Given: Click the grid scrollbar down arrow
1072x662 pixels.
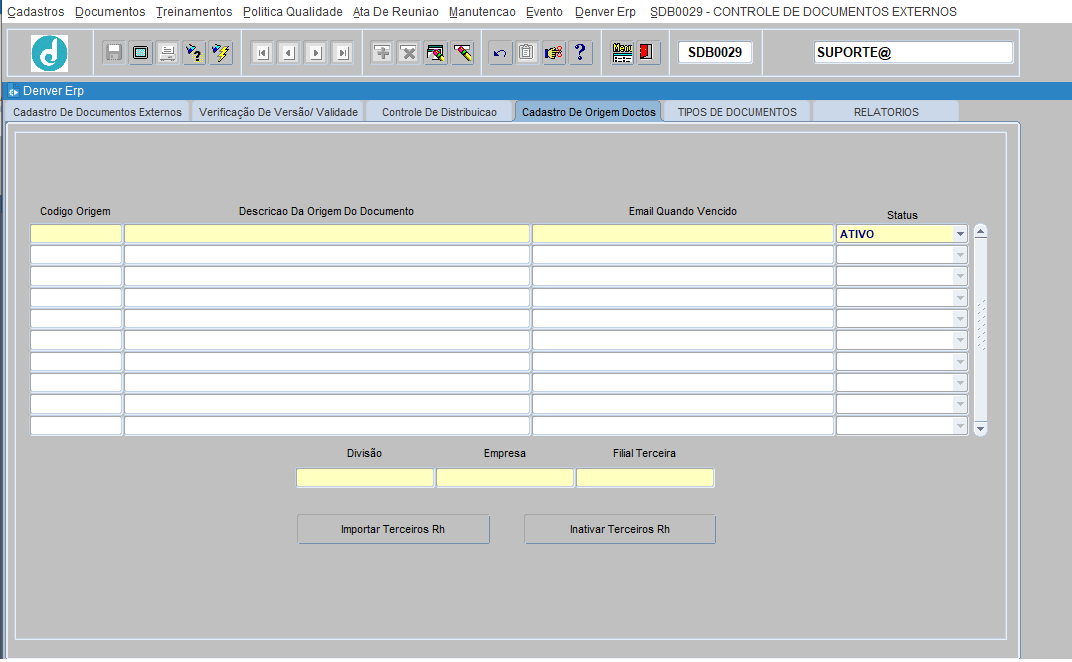Looking at the screenshot, I should pos(980,429).
